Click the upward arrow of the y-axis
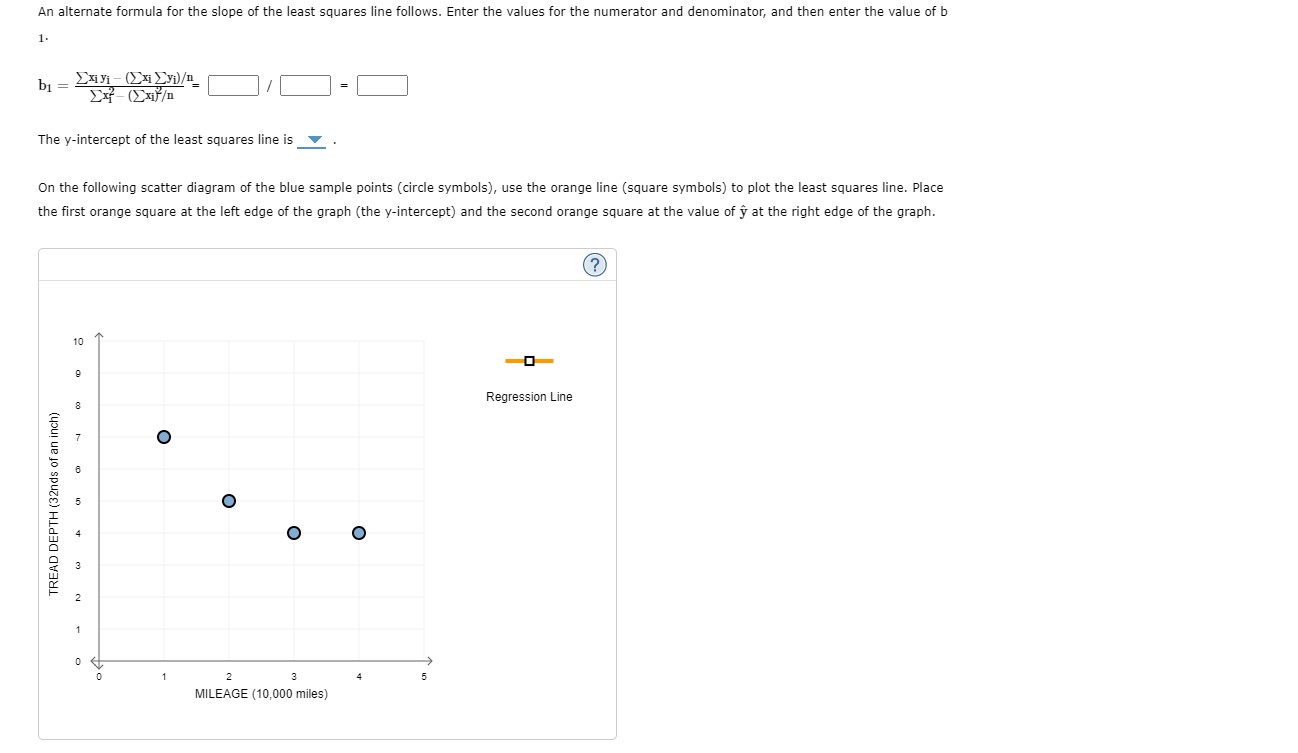 click(x=98, y=332)
